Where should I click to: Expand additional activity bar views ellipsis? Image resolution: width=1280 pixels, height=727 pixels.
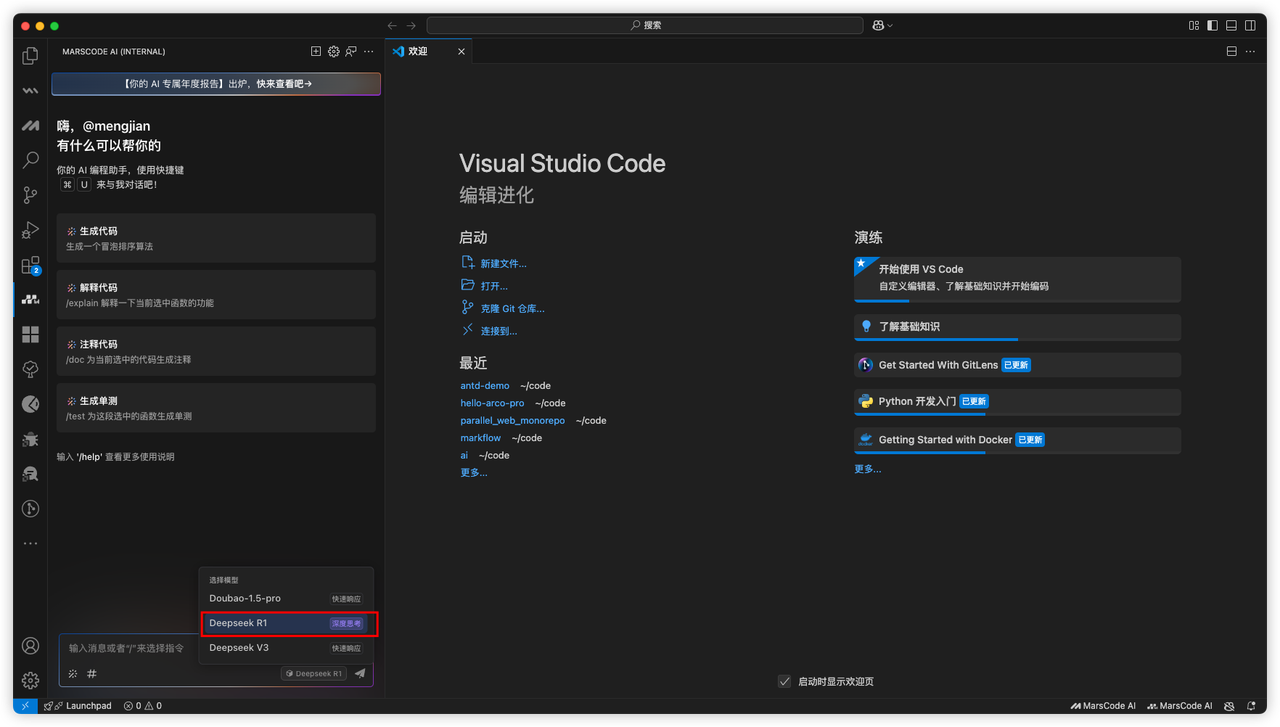click(30, 544)
